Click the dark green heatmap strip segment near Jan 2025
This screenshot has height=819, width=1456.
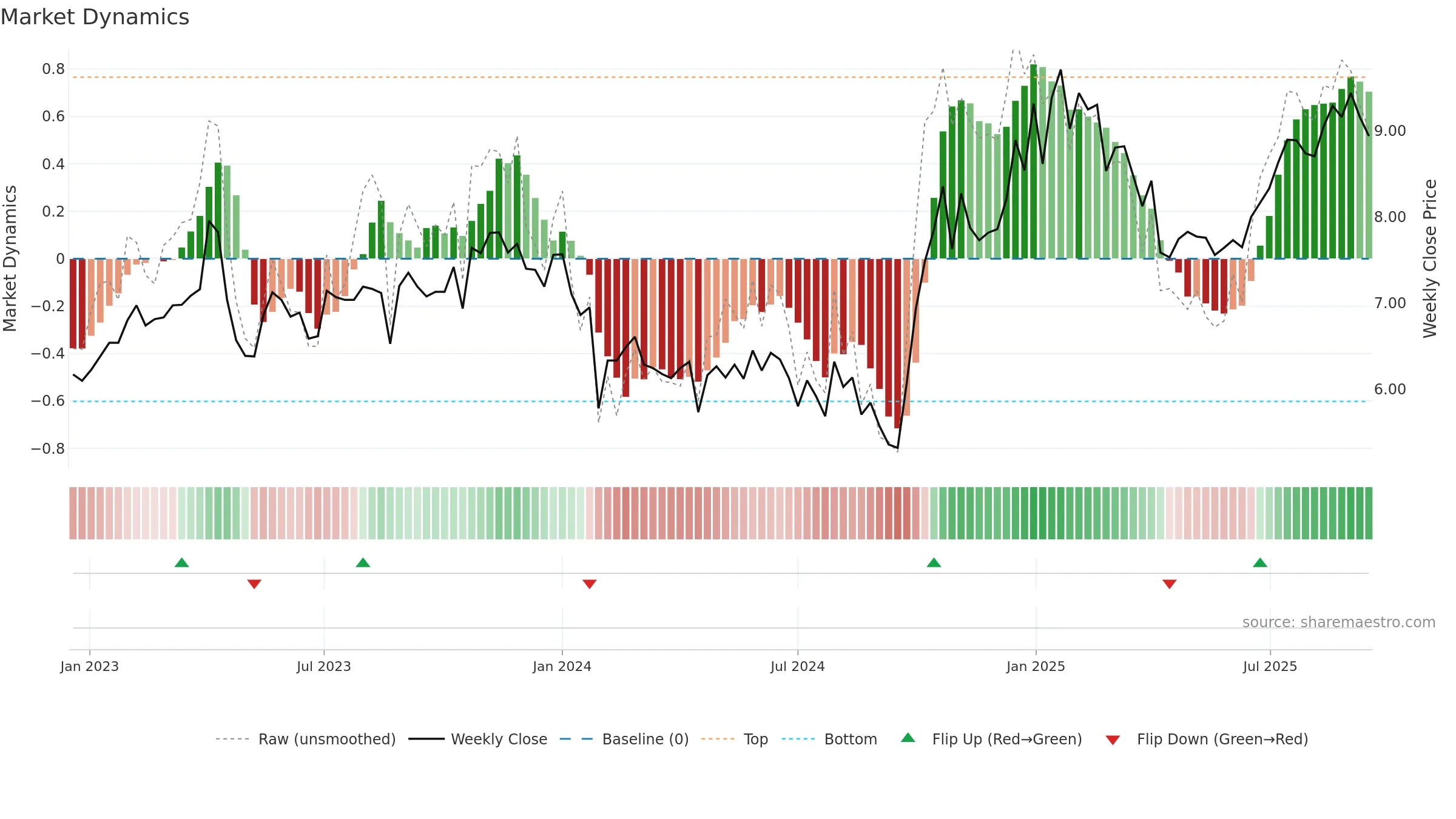[x=1033, y=513]
